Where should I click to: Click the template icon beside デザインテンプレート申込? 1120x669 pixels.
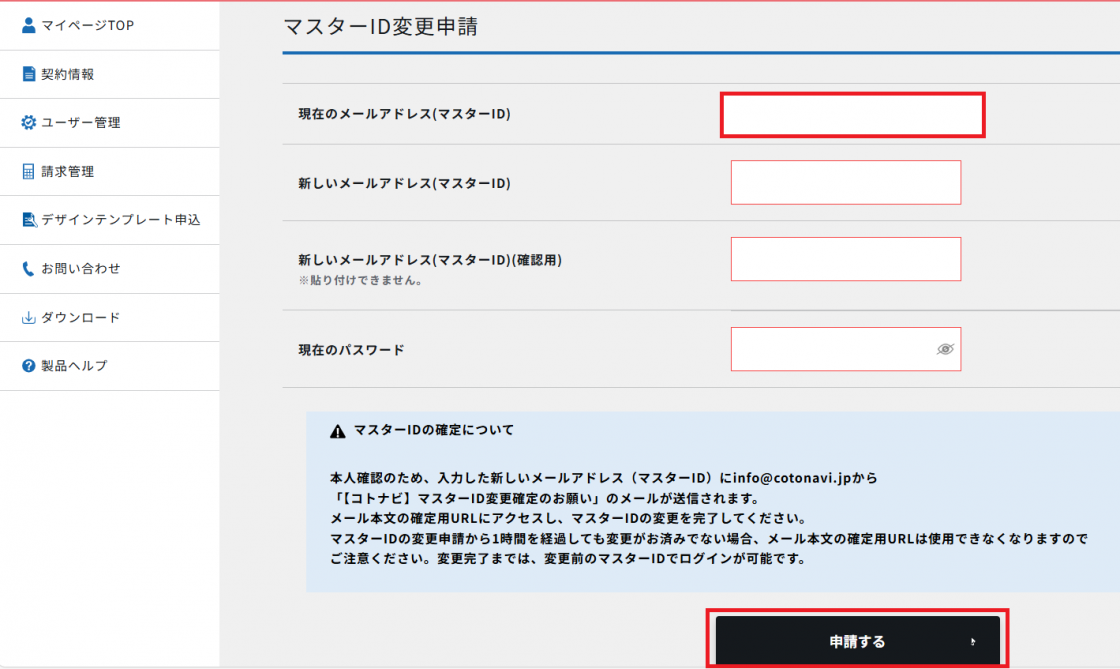point(29,220)
